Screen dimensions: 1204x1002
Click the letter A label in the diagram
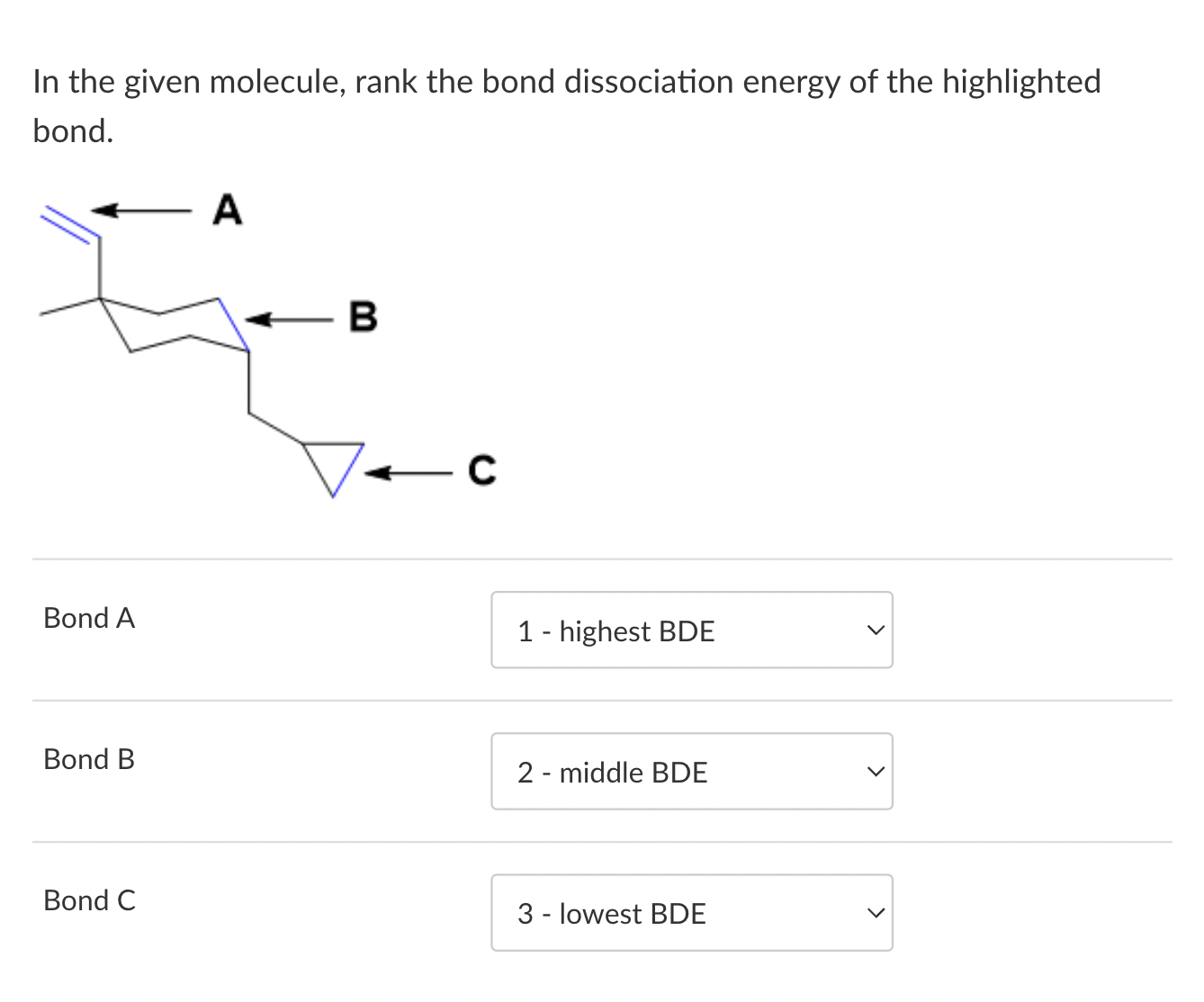pos(227,210)
